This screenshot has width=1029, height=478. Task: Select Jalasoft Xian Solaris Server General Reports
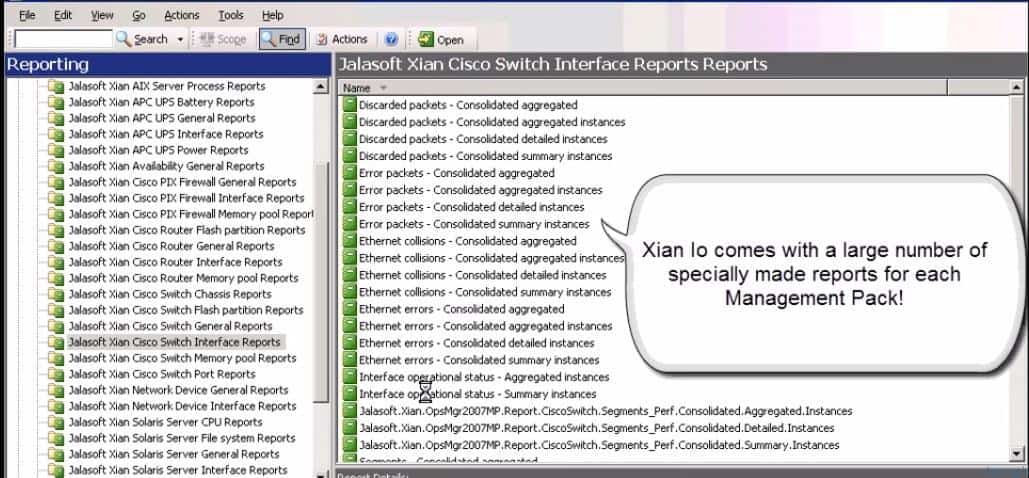174,454
